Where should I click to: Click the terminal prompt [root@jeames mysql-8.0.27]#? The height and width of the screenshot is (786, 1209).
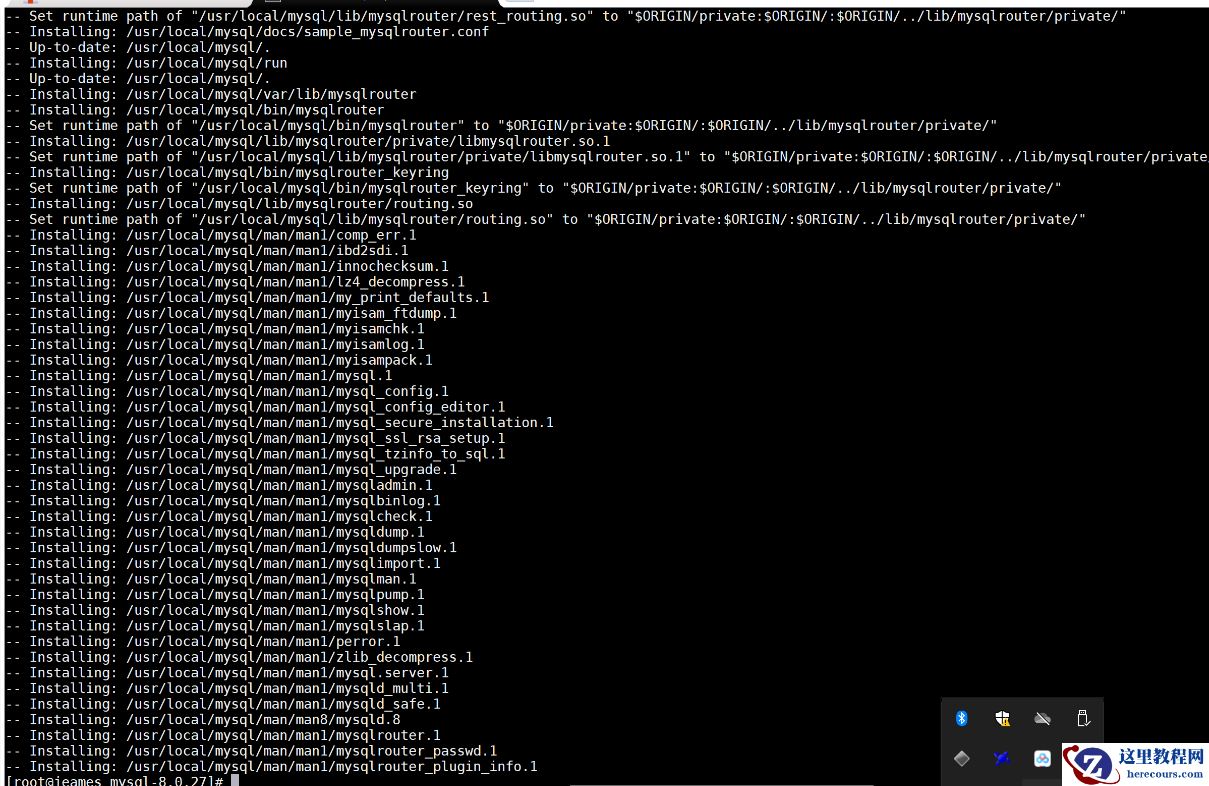[x=114, y=780]
